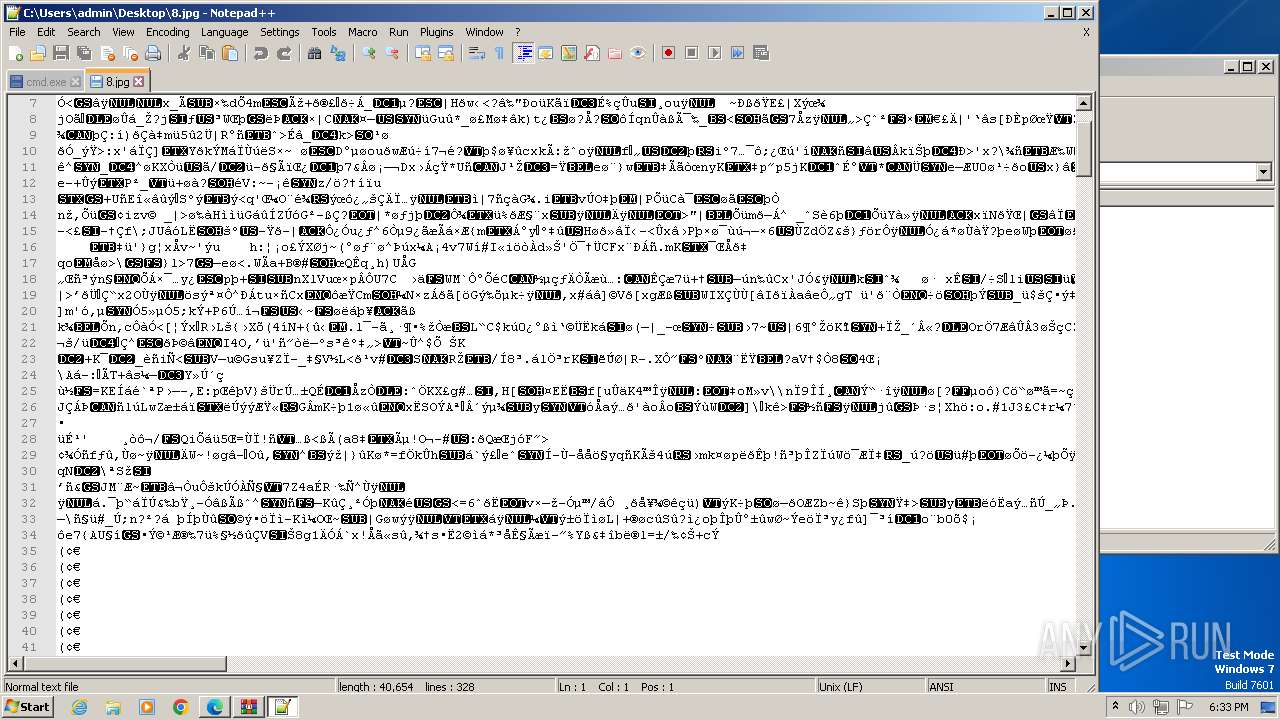
Task: Click the INS status bar indicator
Action: click(x=1058, y=687)
